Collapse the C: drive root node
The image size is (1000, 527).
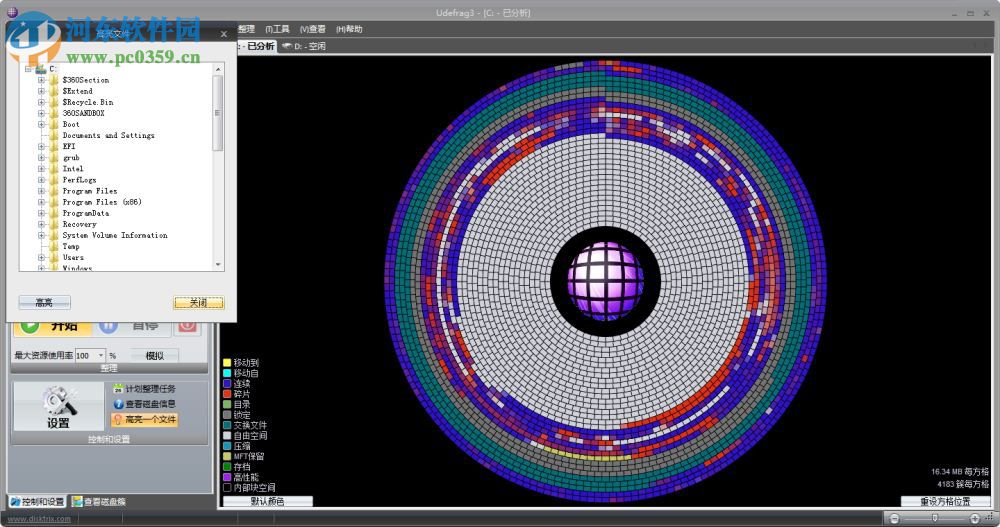point(28,69)
